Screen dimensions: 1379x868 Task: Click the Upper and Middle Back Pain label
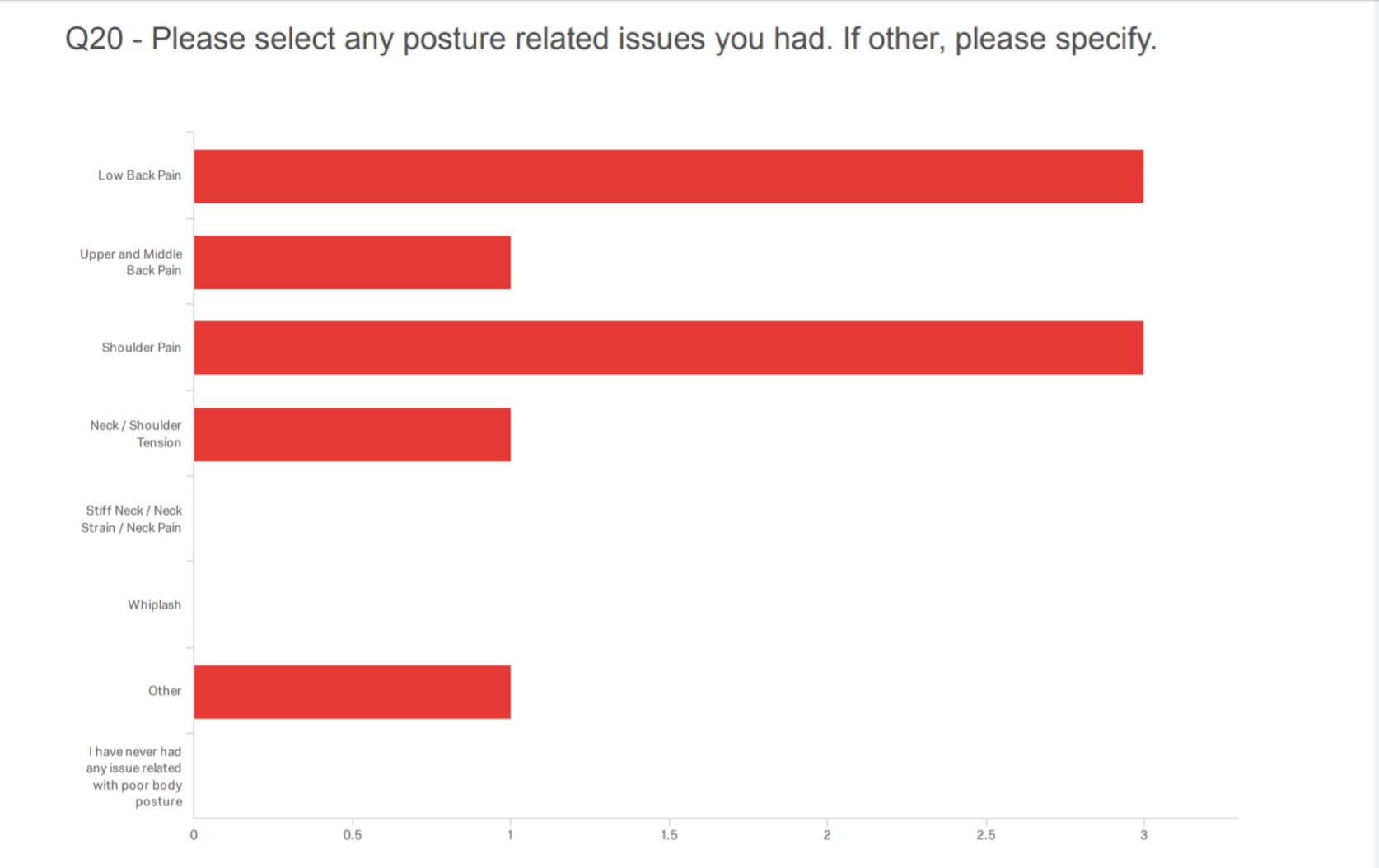[131, 262]
